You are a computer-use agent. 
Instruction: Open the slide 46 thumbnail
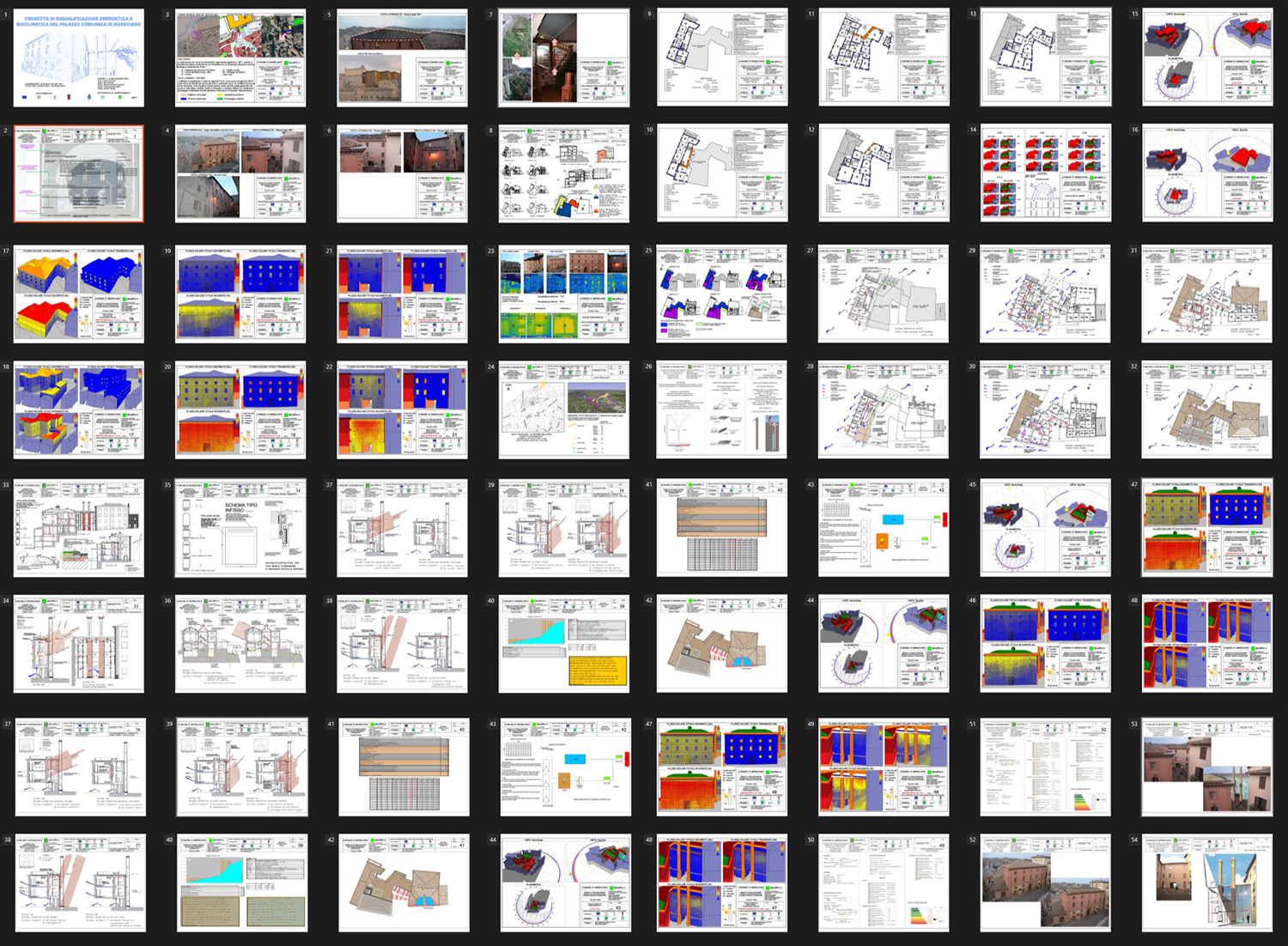(1046, 644)
